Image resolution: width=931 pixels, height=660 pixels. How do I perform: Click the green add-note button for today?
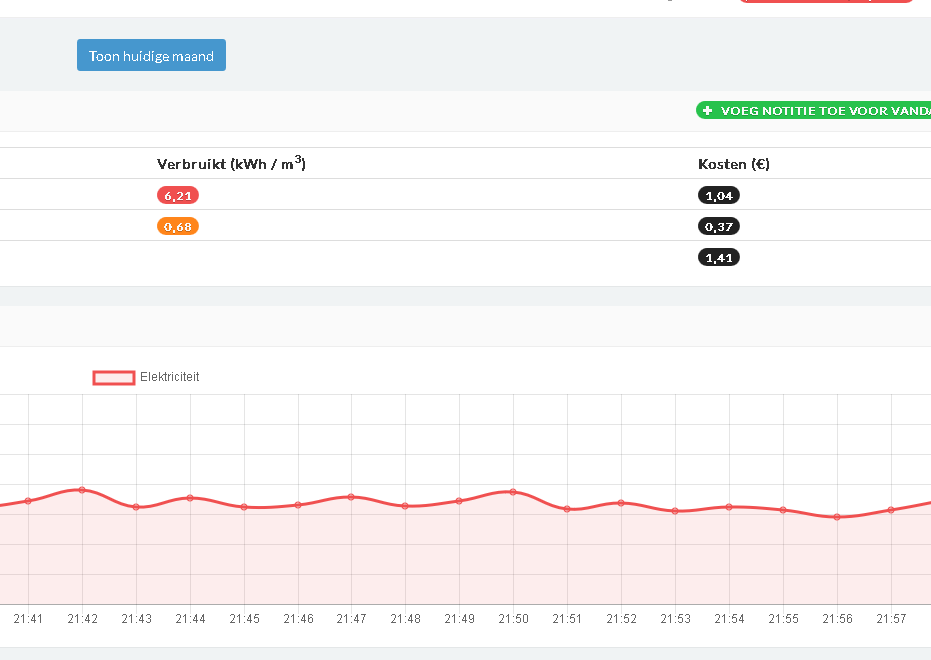point(813,110)
